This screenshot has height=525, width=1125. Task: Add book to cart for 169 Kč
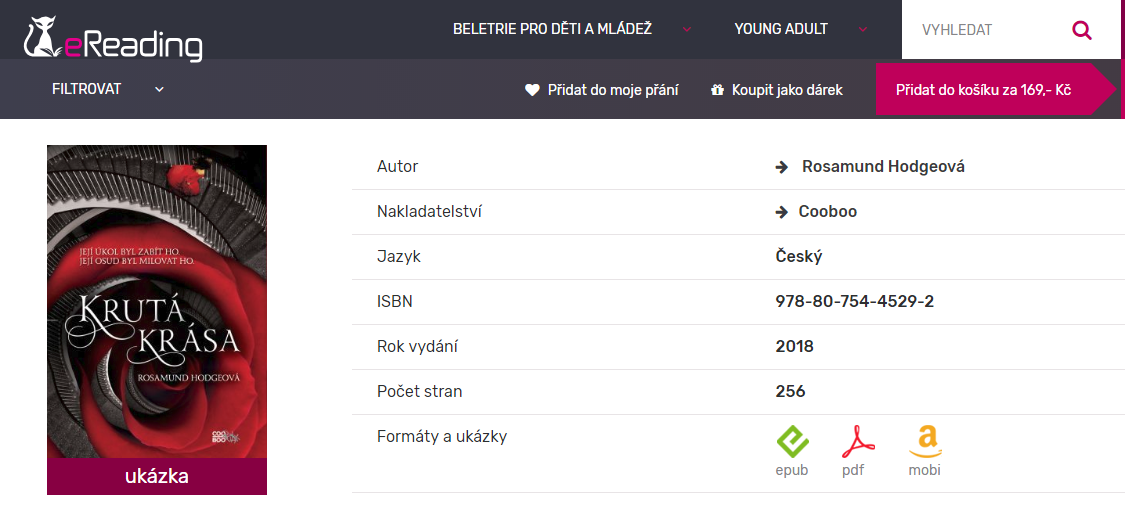[984, 90]
